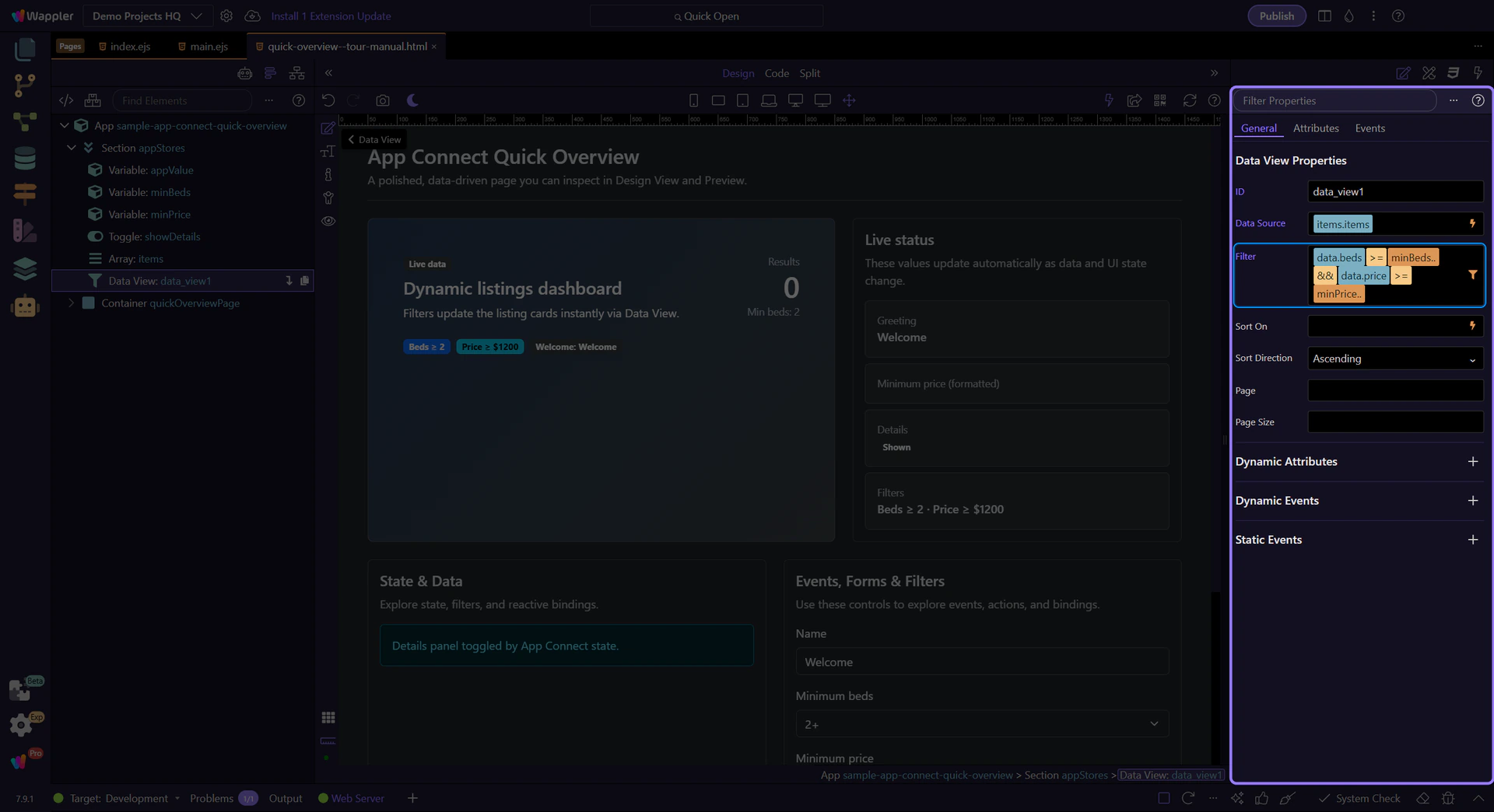Click the filter funnel icon in Filter field
The image size is (1494, 812).
1472,275
